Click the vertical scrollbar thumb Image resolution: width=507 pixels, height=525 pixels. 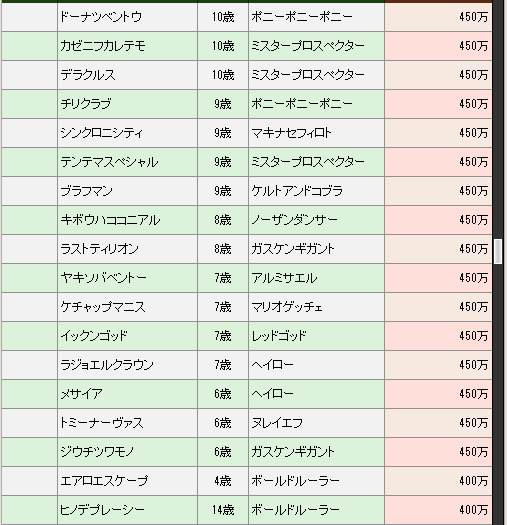498,251
